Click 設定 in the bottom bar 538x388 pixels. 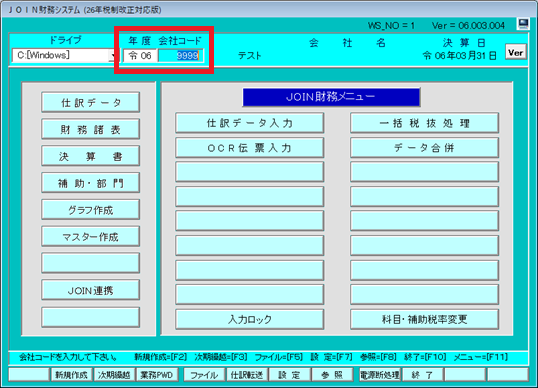[x=290, y=375]
